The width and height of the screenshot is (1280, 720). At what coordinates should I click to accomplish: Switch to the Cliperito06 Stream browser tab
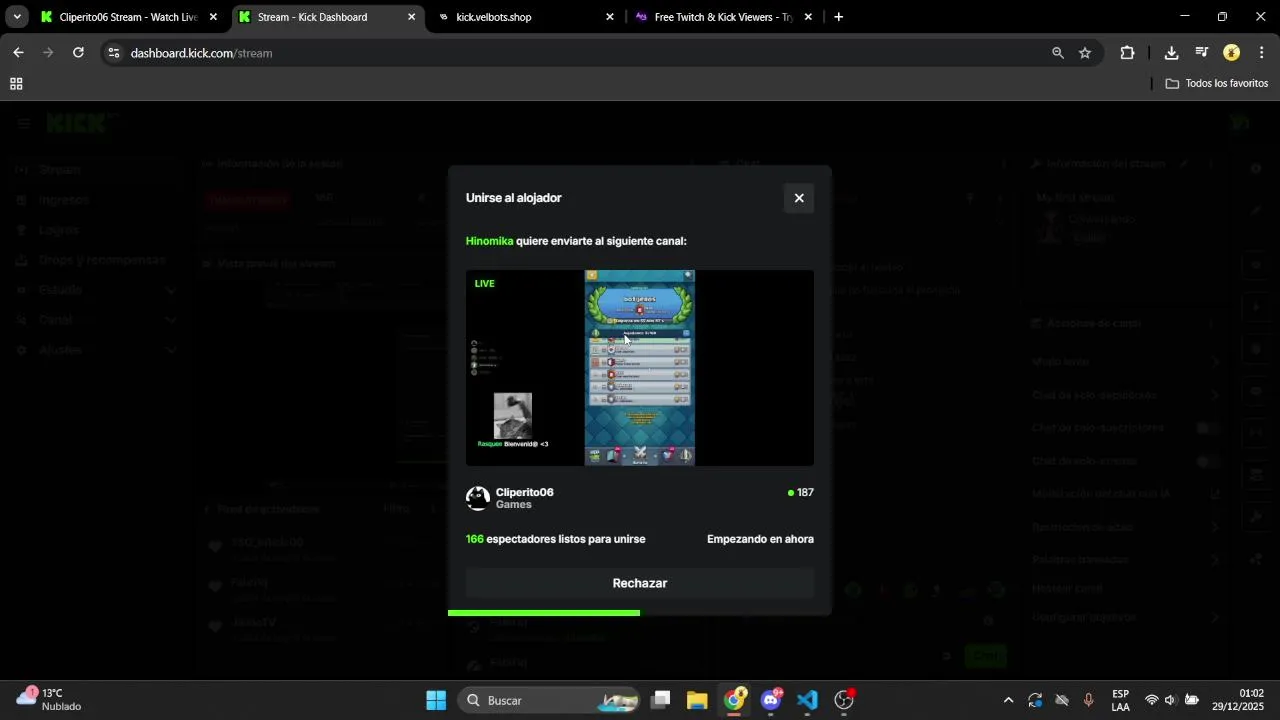[x=128, y=17]
